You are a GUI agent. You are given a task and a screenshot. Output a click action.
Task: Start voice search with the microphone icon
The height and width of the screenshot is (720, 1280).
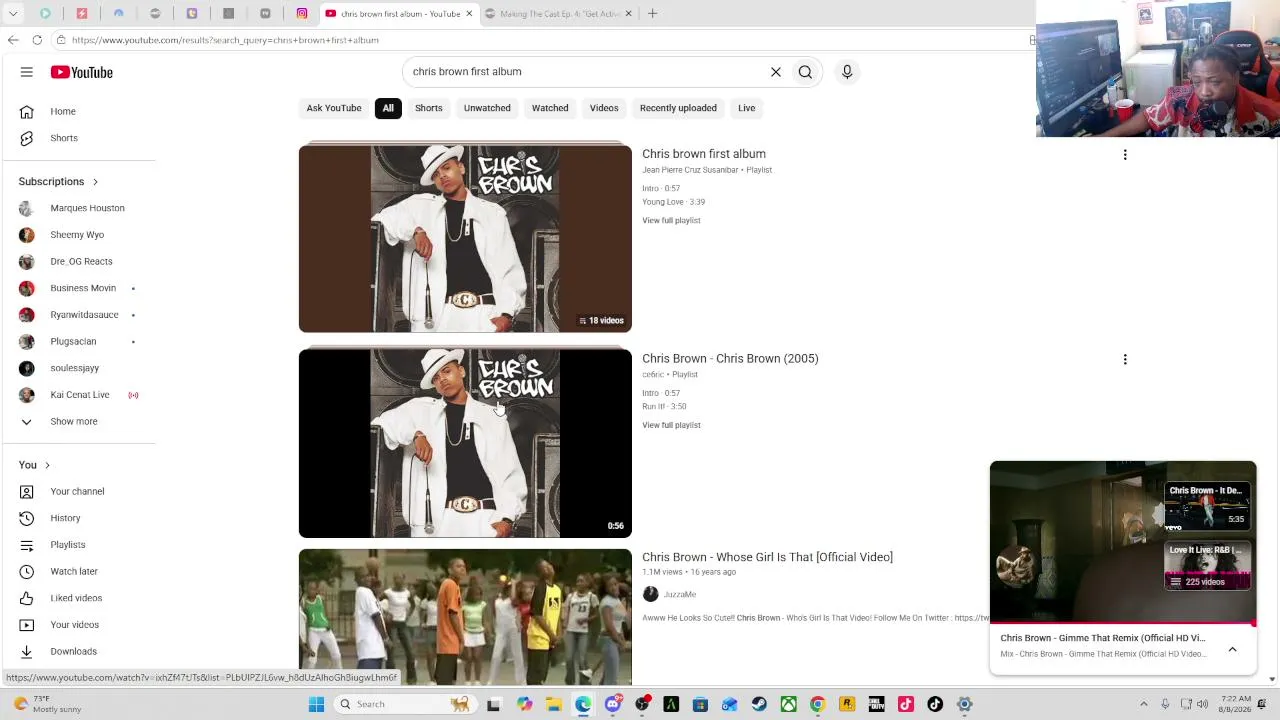[x=847, y=72]
